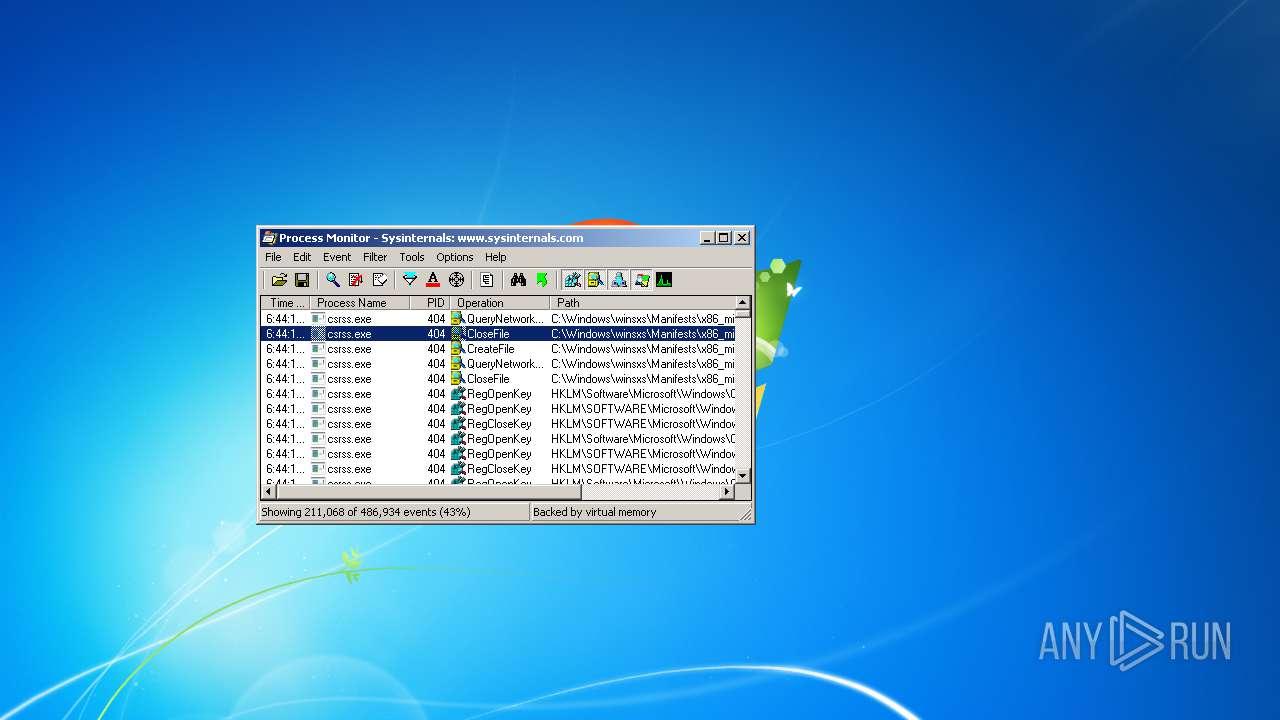Select the crosshair target icon for a window
The width and height of the screenshot is (1280, 720).
[x=457, y=280]
